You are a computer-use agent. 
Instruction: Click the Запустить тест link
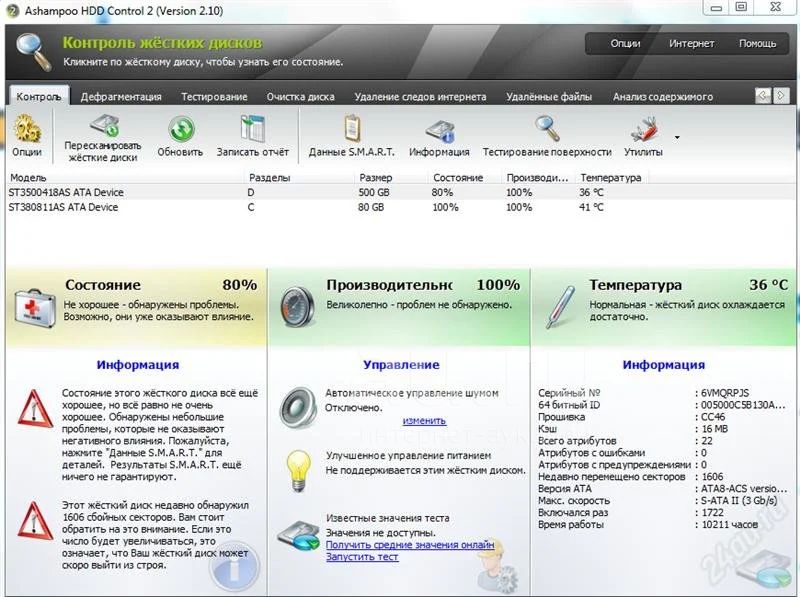(x=362, y=557)
